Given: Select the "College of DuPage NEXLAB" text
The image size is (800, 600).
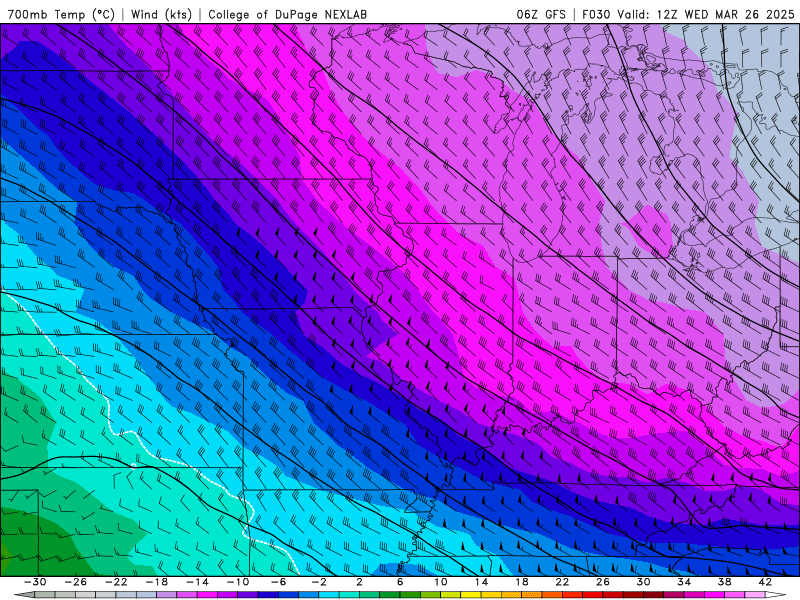Looking at the screenshot, I should [287, 14].
